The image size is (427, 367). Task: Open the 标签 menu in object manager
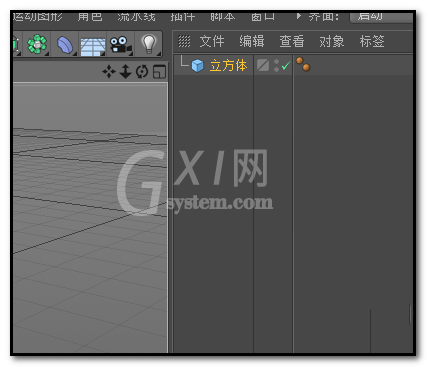(372, 41)
